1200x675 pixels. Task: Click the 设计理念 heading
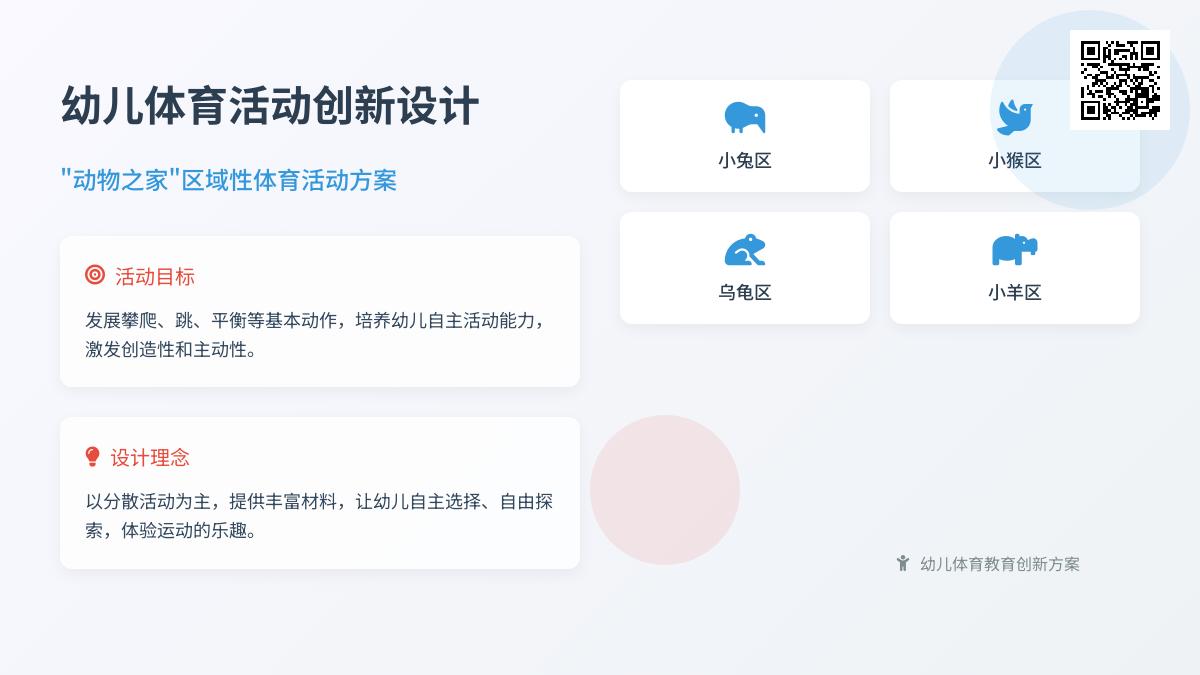pyautogui.click(x=150, y=458)
